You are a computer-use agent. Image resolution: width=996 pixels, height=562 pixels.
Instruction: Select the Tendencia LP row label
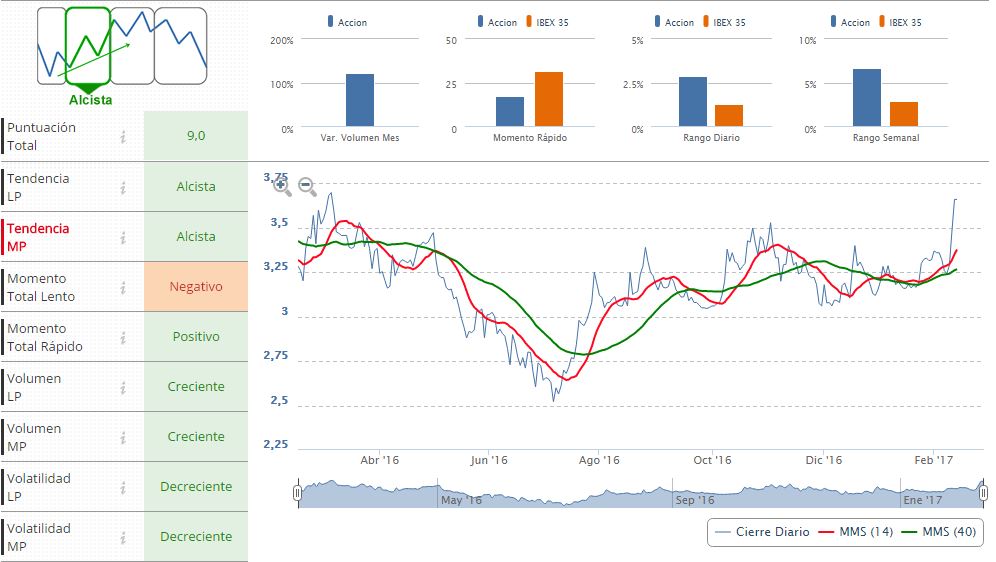[40, 187]
